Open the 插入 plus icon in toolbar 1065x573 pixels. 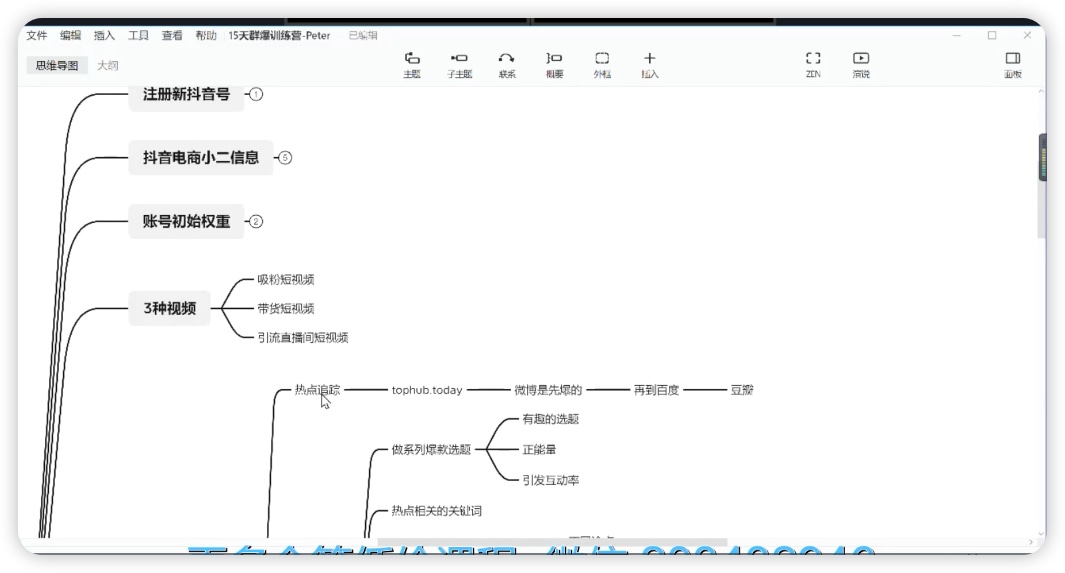(650, 64)
